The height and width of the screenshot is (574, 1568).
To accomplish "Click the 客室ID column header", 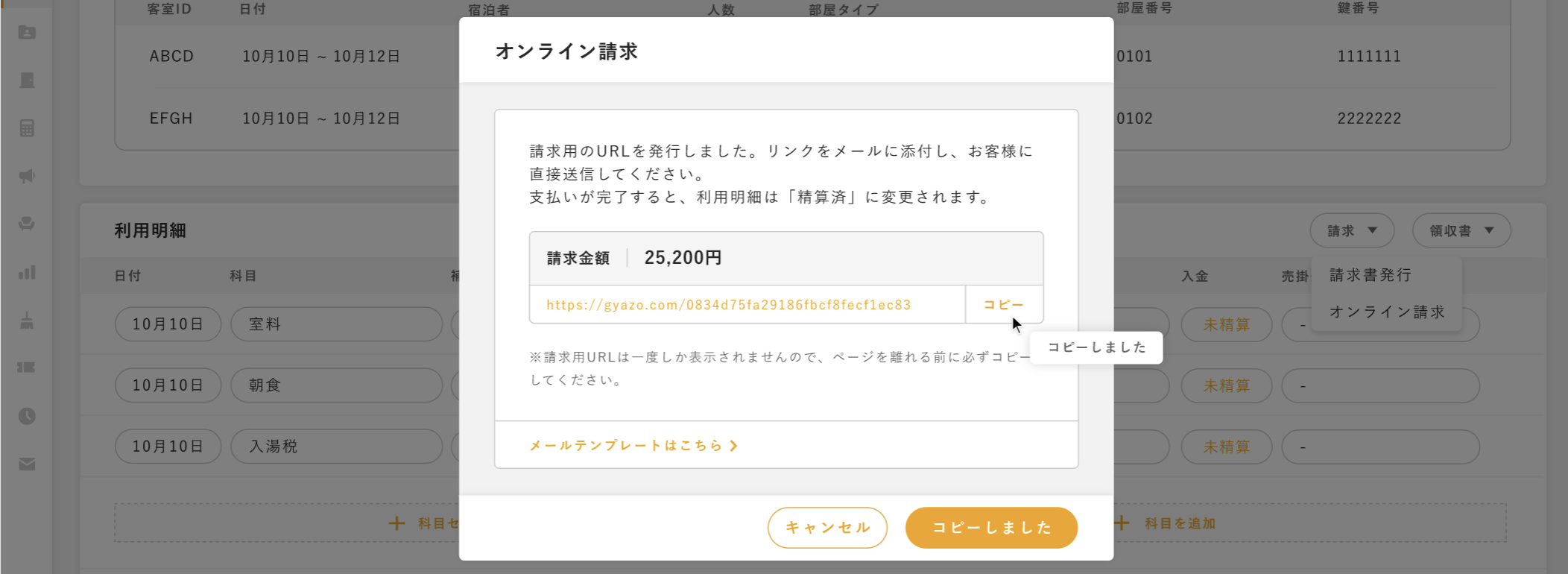I will [169, 9].
